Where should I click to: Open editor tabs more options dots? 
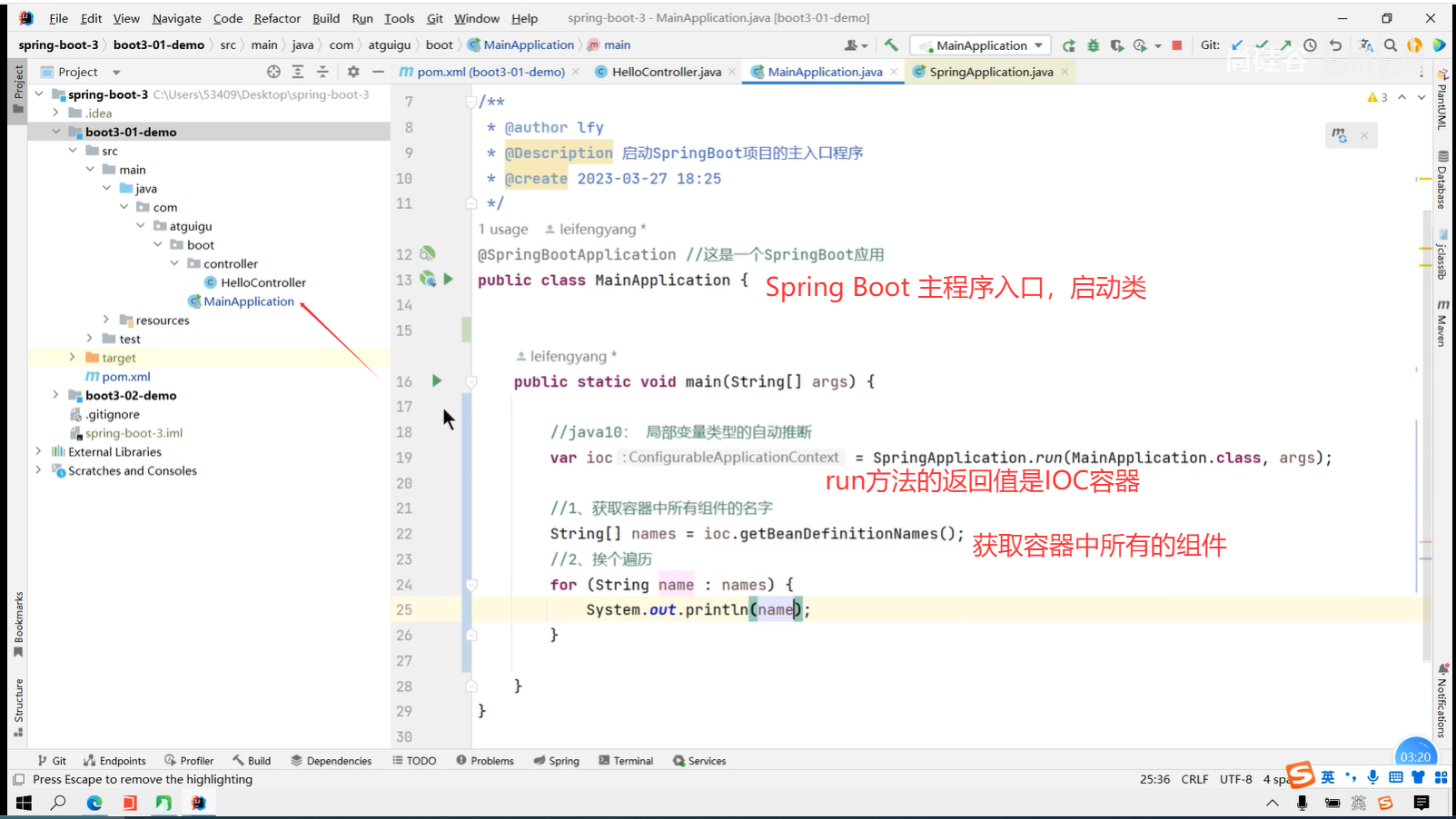coord(1421,72)
